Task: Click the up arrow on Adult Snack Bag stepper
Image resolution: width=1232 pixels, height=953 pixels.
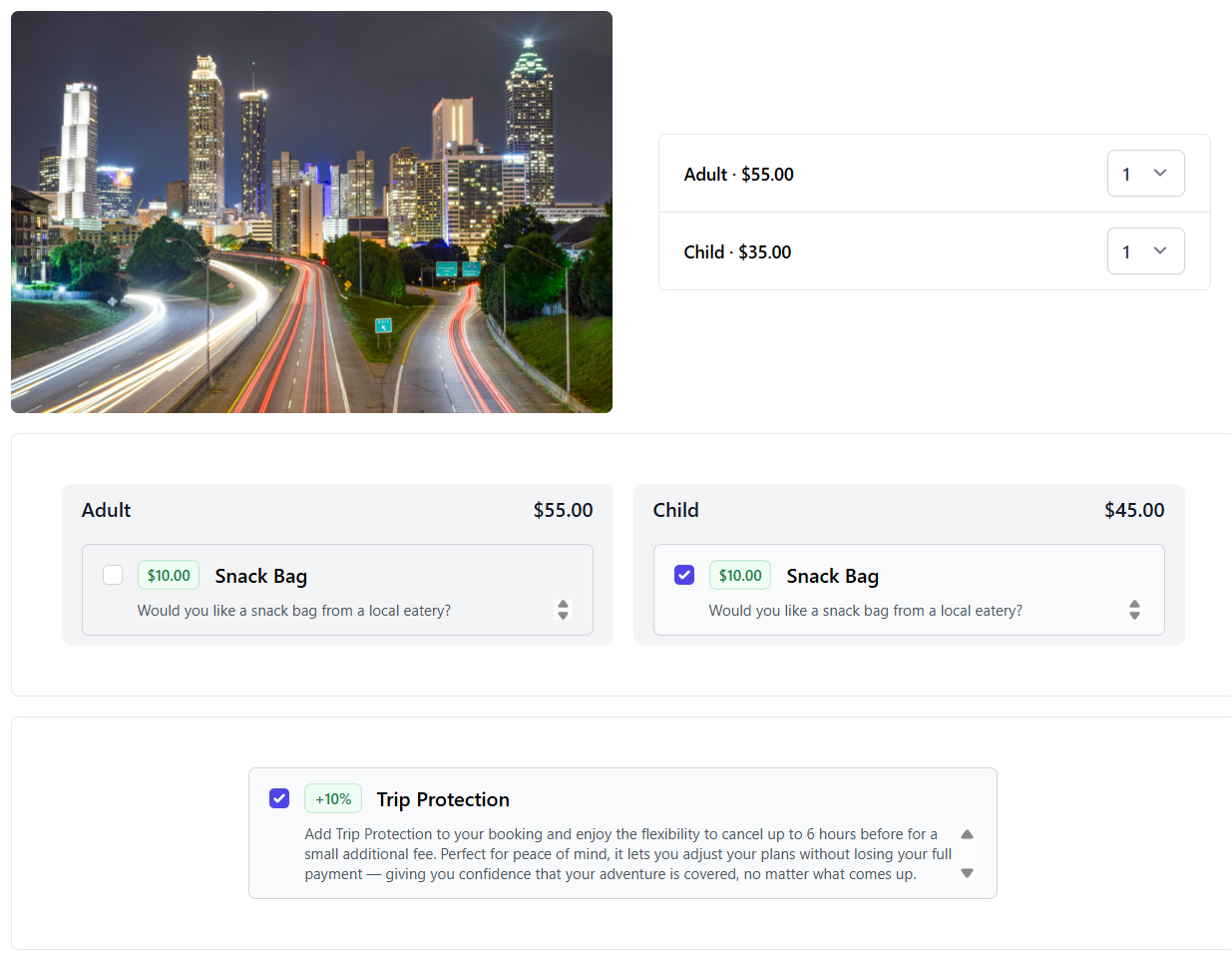Action: pos(563,604)
